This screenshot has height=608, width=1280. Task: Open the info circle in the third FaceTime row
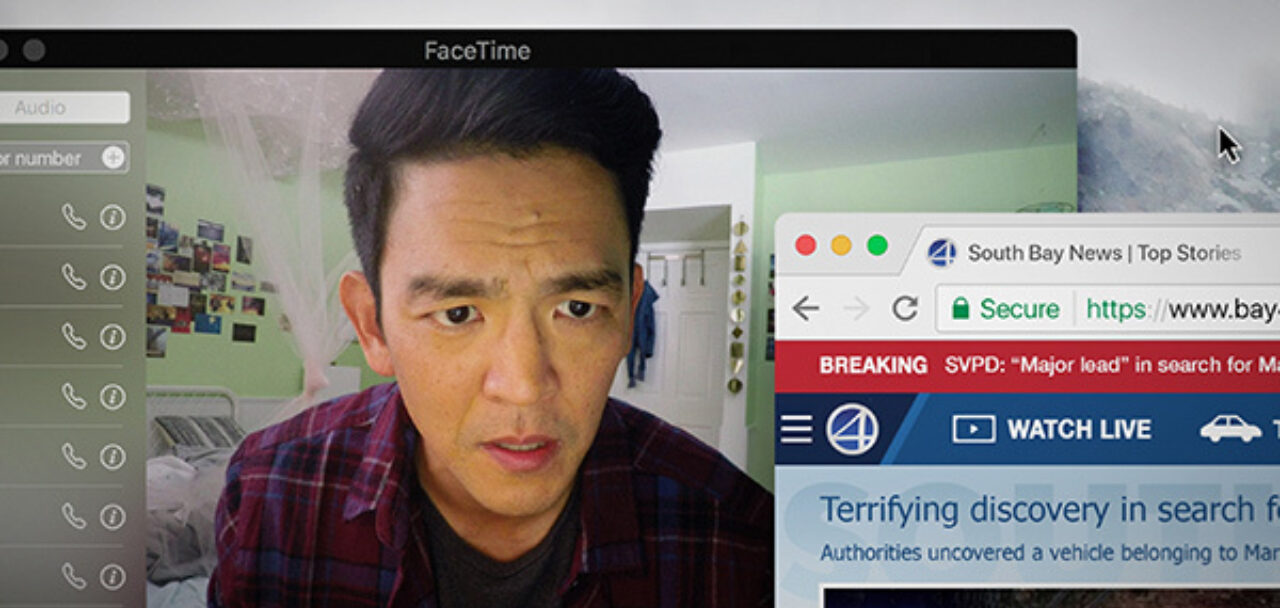point(112,337)
